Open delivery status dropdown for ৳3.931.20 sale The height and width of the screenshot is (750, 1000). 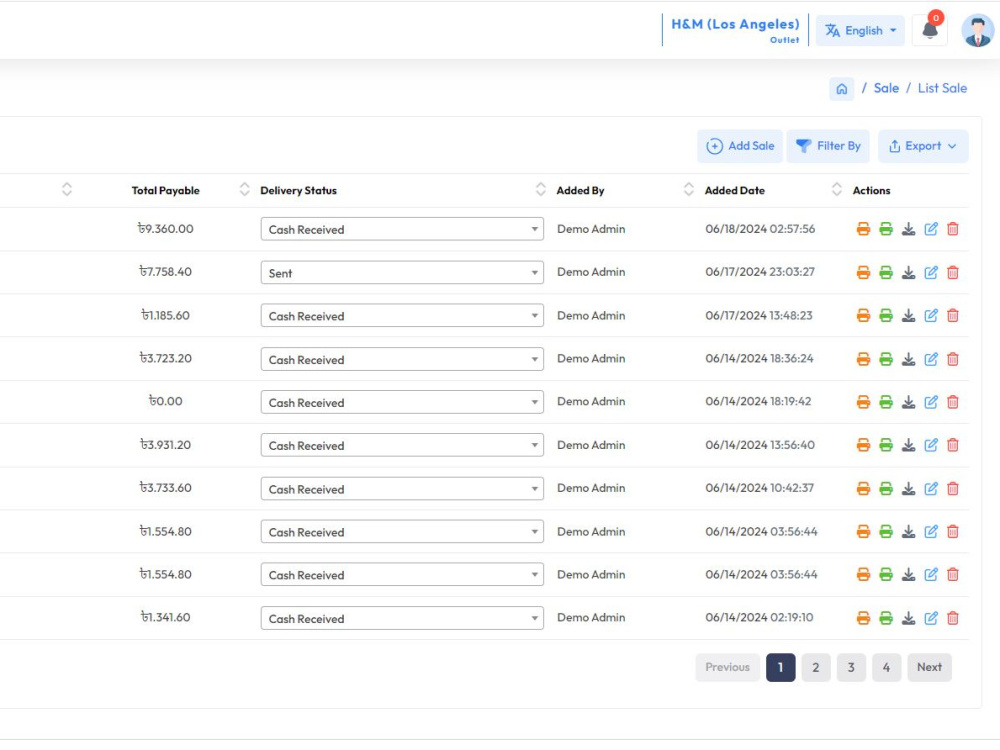tap(402, 445)
